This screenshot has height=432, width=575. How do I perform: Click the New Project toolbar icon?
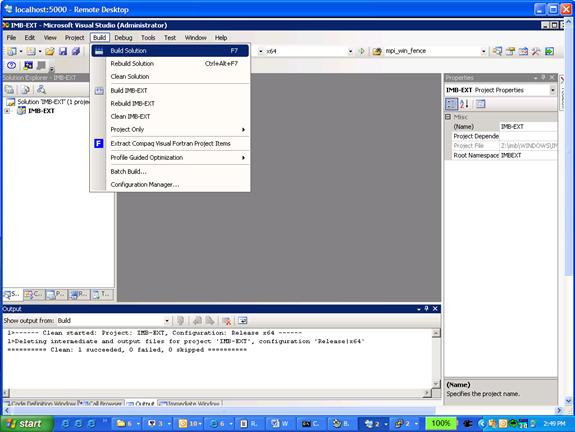pos(12,51)
